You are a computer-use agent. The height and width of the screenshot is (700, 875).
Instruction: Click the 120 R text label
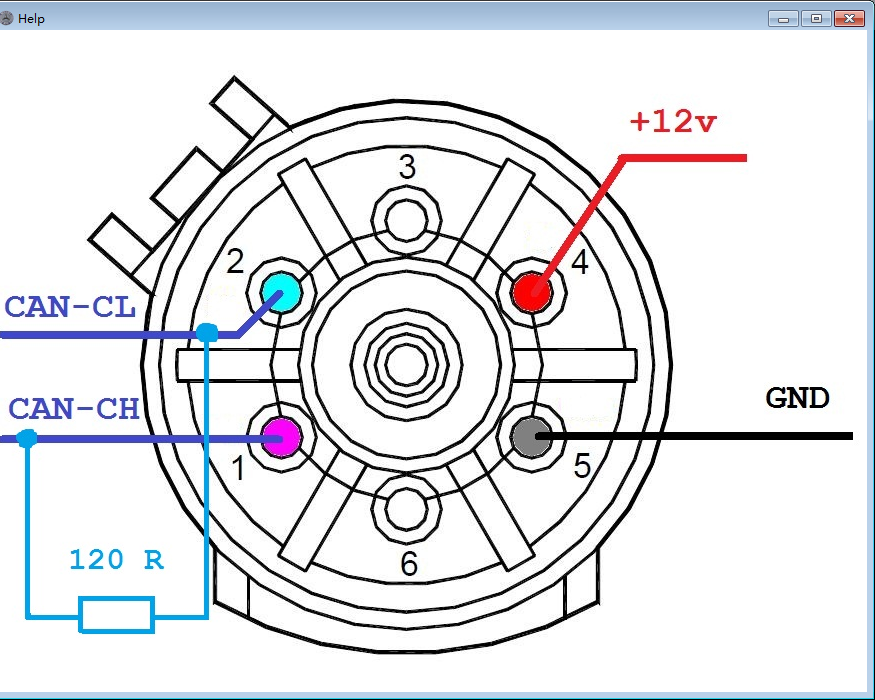116,560
